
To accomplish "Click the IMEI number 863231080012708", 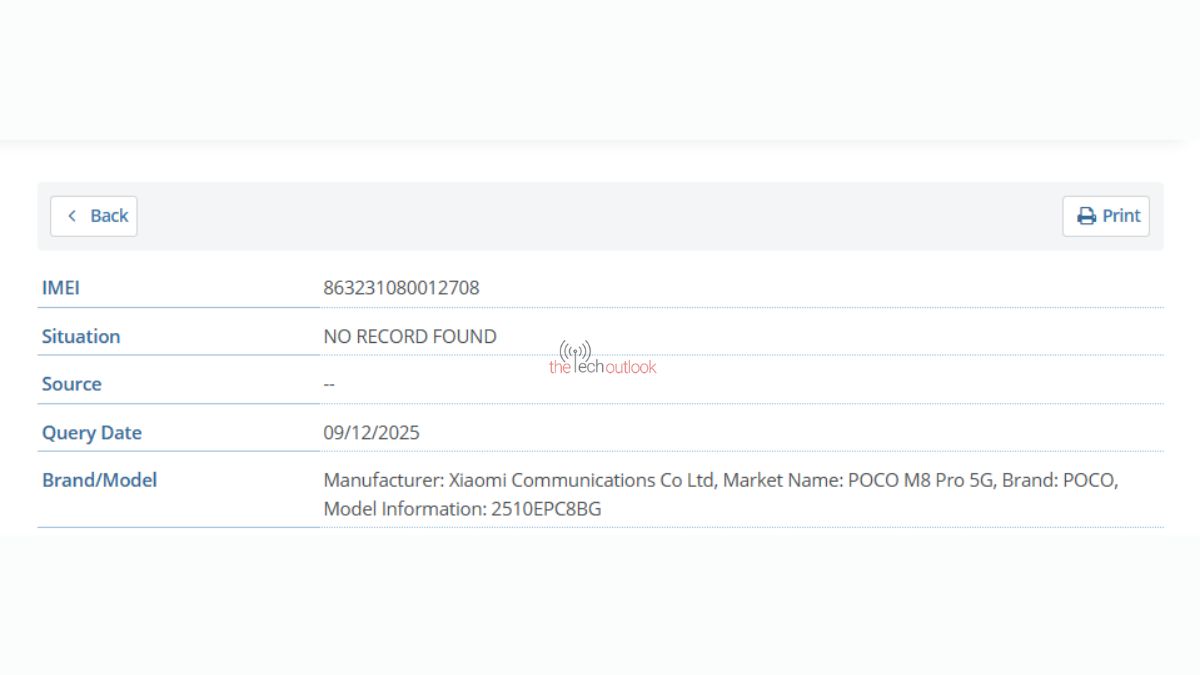I will click(x=401, y=288).
